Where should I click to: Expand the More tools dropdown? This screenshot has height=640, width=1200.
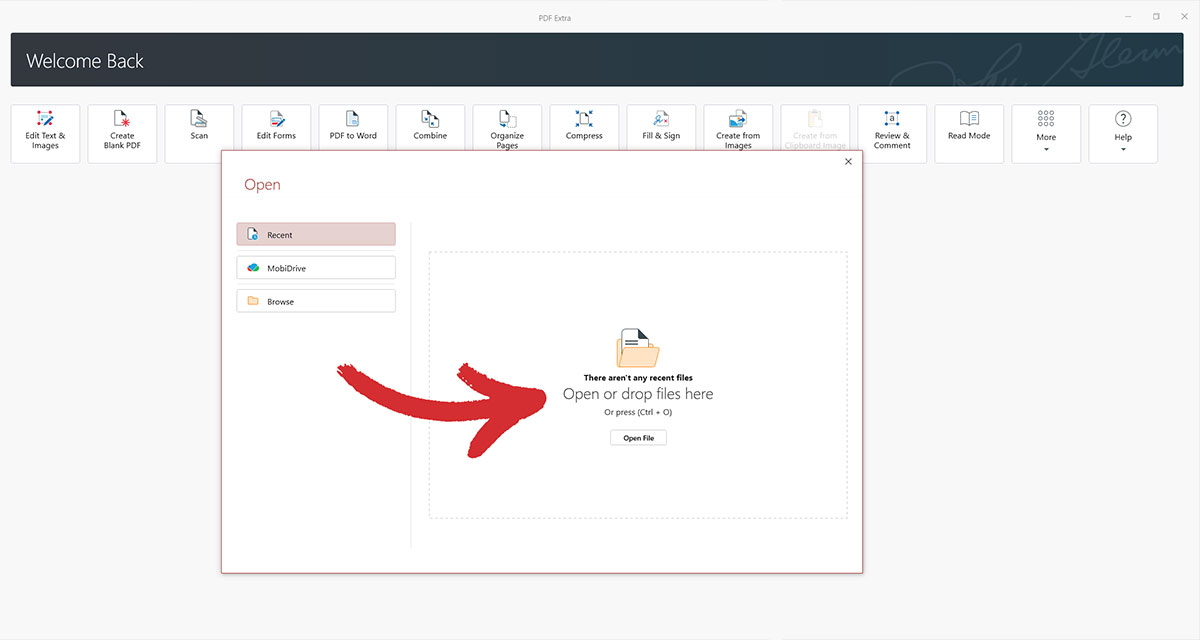(1046, 133)
